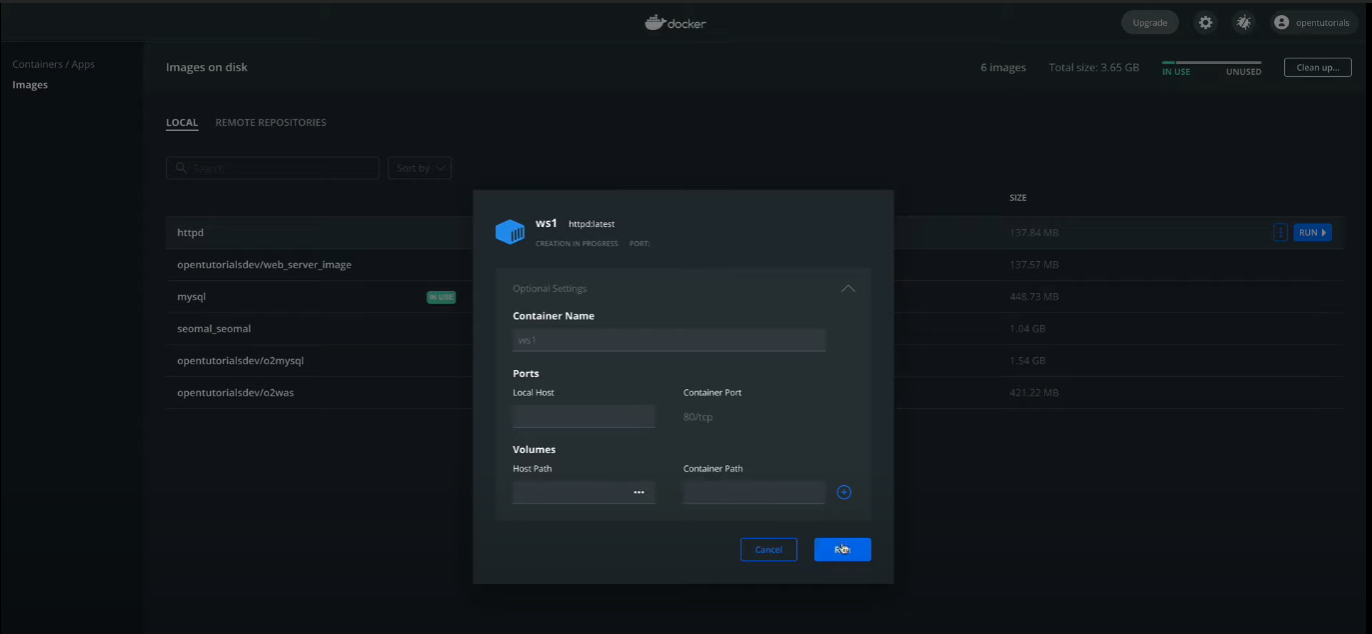Click the blue container icon next to ws1
Image resolution: width=1372 pixels, height=634 pixels.
[510, 232]
